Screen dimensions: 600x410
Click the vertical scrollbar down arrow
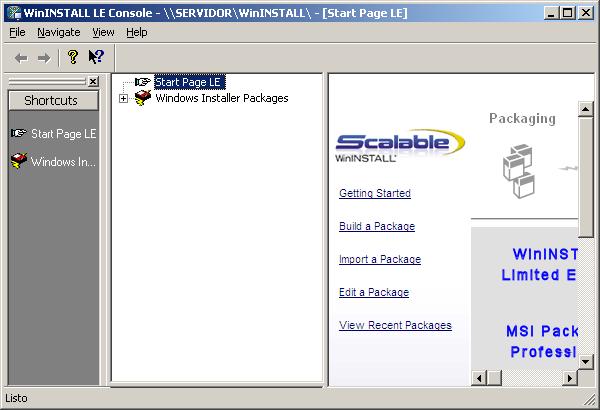point(586,360)
